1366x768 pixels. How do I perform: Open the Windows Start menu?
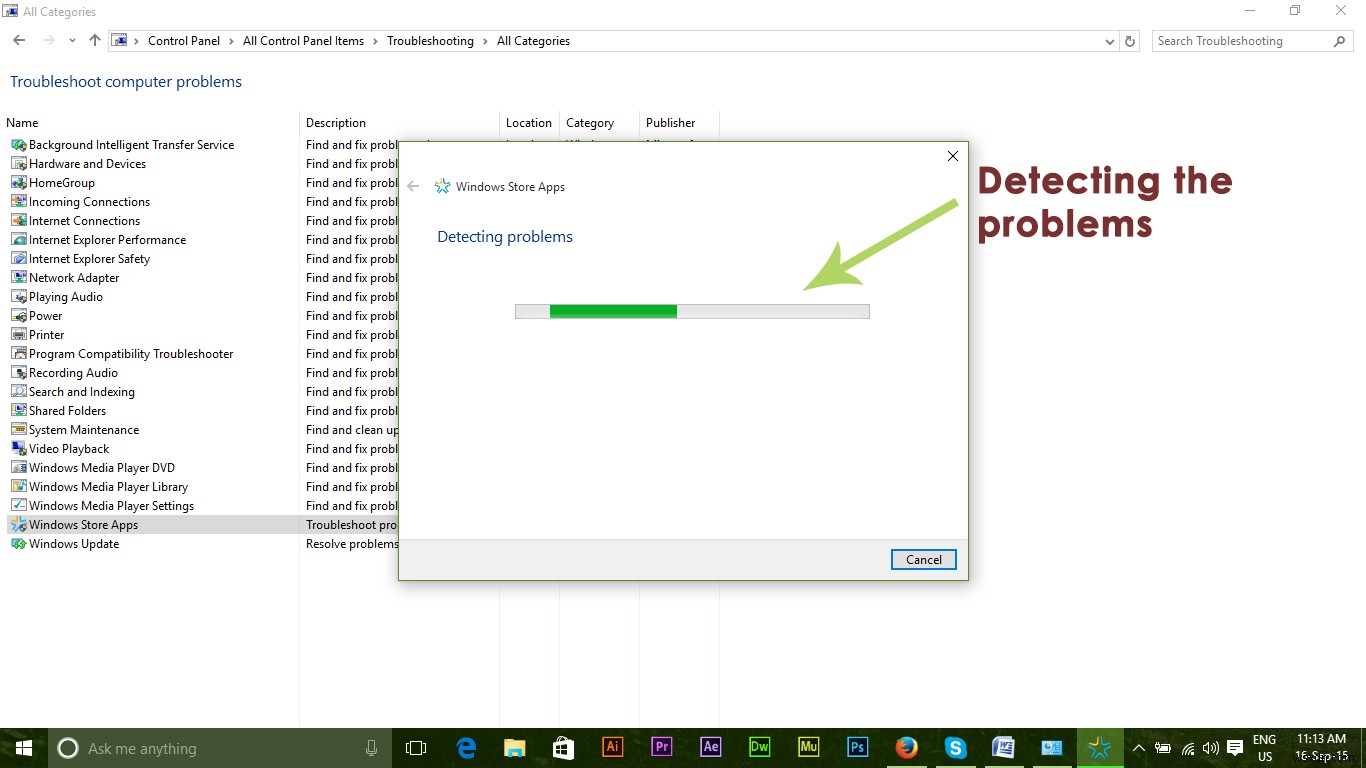click(x=24, y=748)
